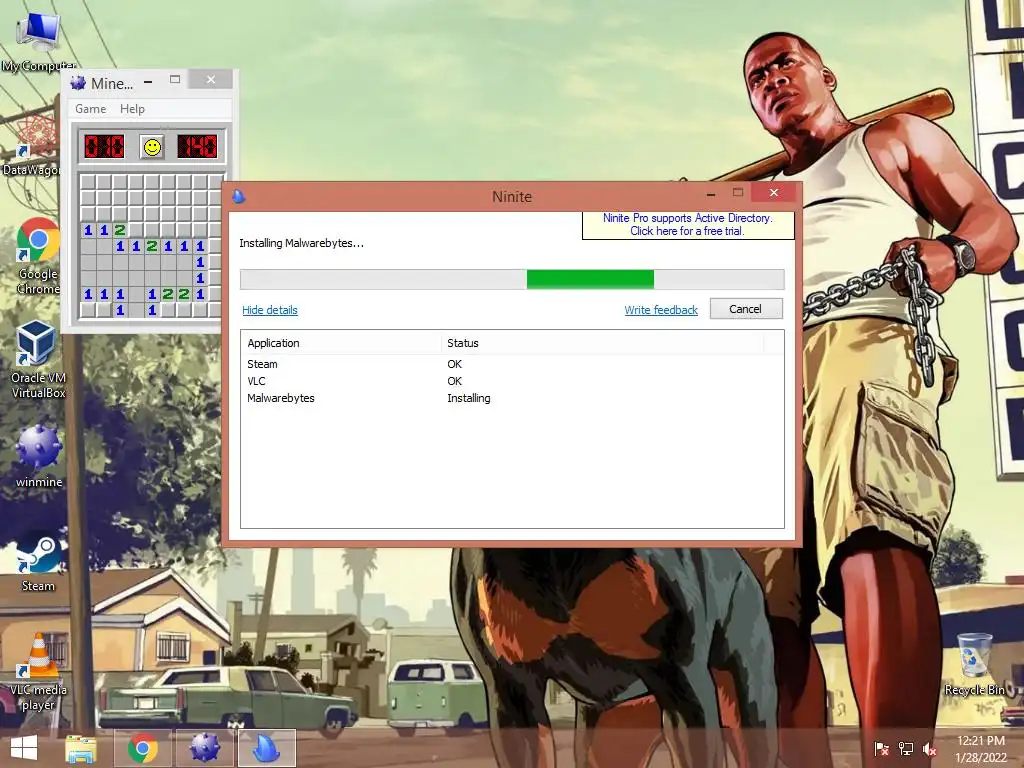Open Action Center flag tray icon
Screen dimensions: 1024x768
point(881,749)
